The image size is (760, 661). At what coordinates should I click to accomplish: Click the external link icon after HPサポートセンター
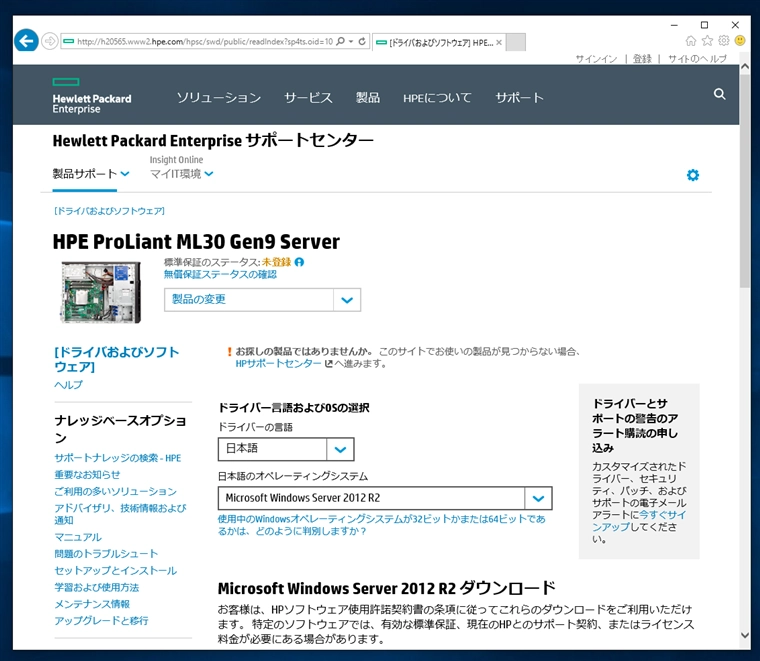(328, 363)
